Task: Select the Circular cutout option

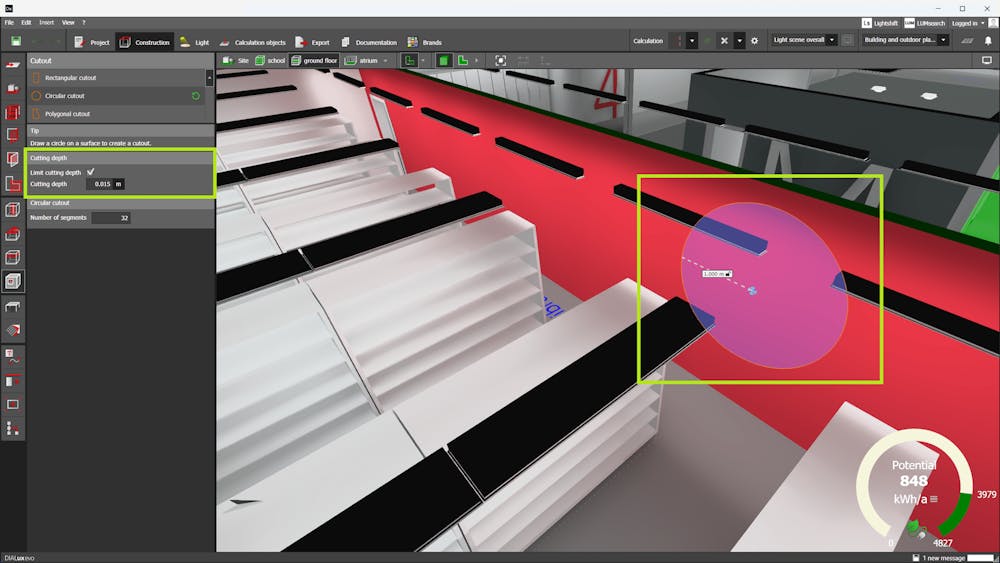Action: click(116, 96)
